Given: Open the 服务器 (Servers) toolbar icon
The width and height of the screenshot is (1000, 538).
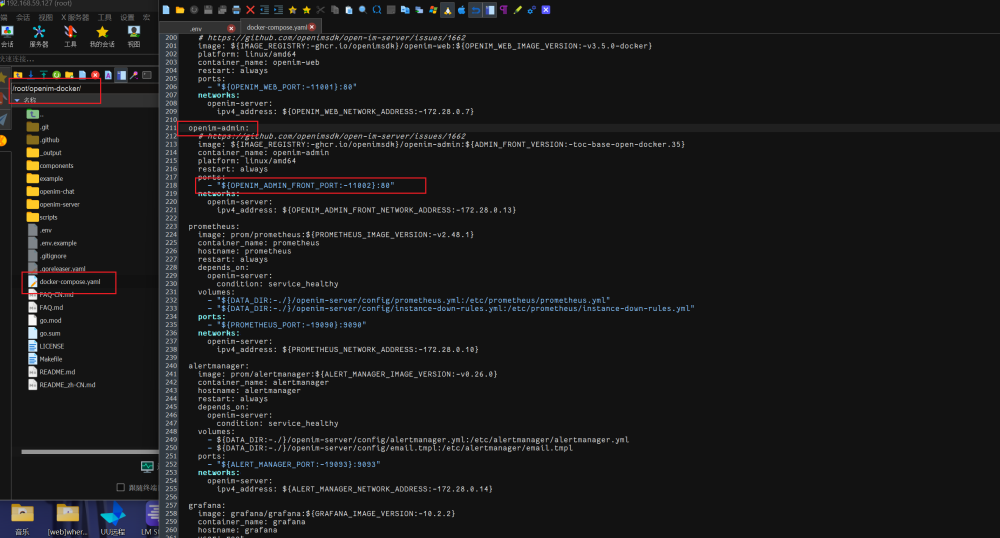Looking at the screenshot, I should click(39, 37).
